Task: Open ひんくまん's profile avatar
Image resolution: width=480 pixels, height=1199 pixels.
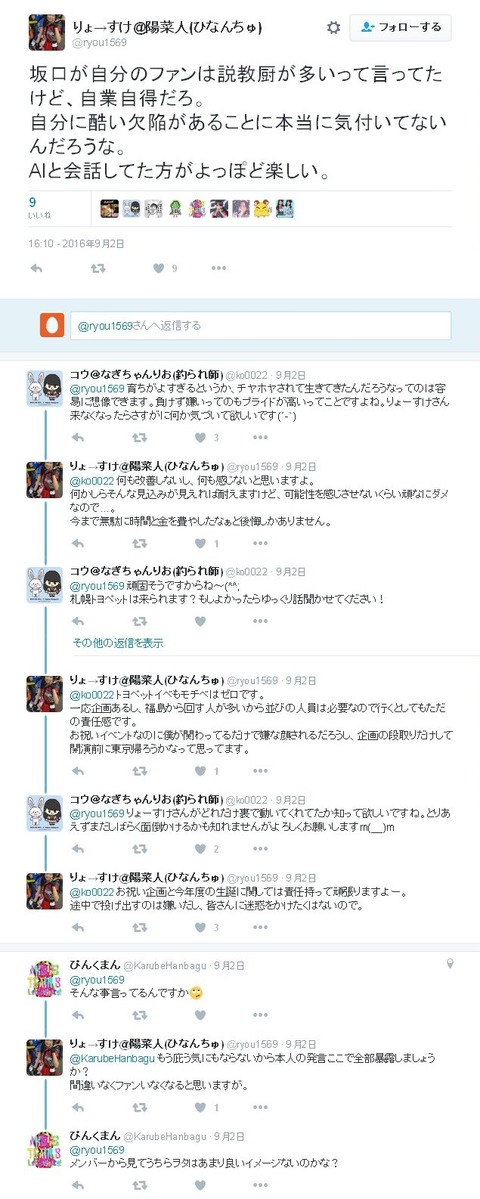Action: point(44,979)
